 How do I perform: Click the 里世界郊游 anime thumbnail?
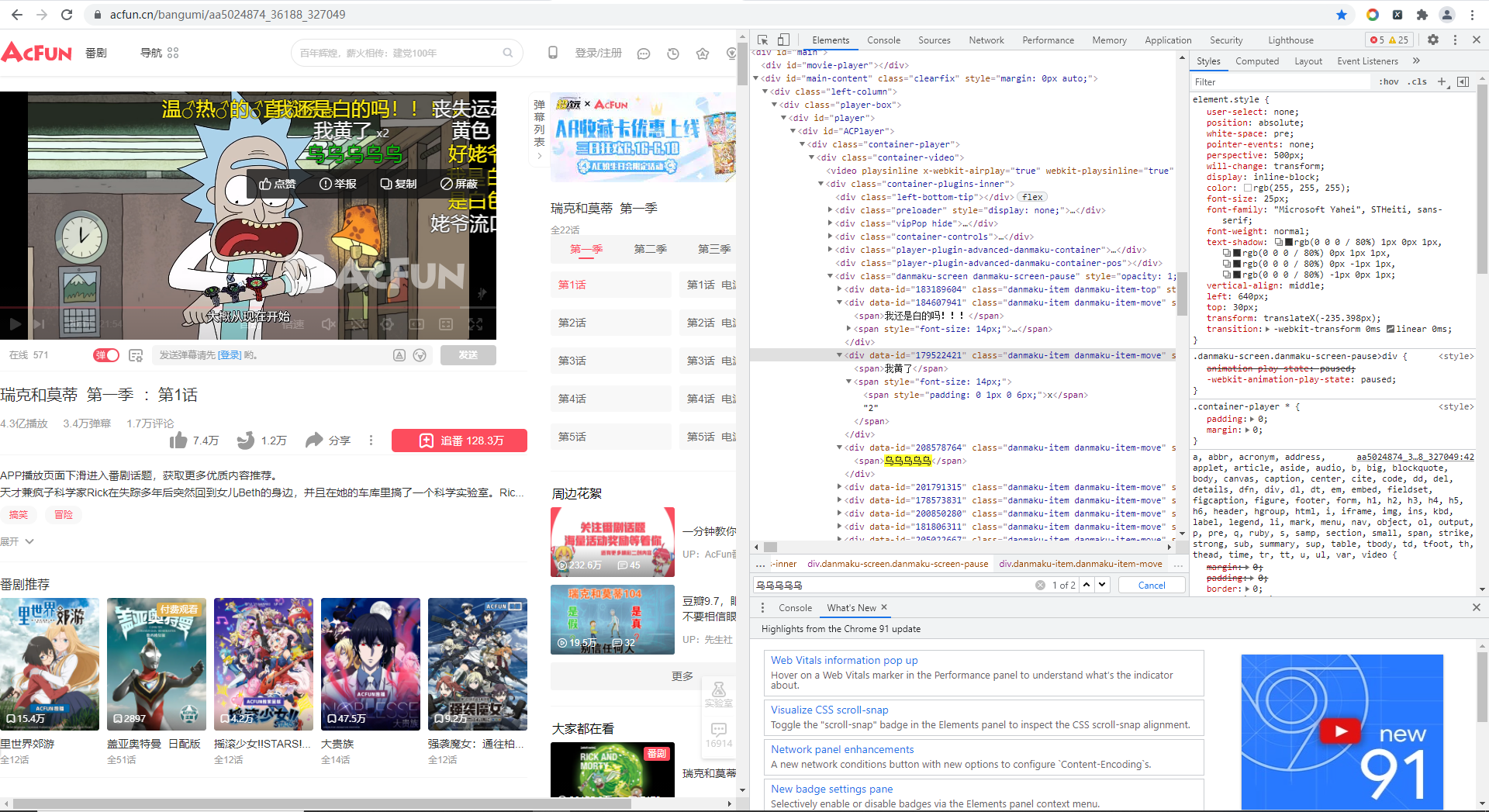click(x=50, y=664)
